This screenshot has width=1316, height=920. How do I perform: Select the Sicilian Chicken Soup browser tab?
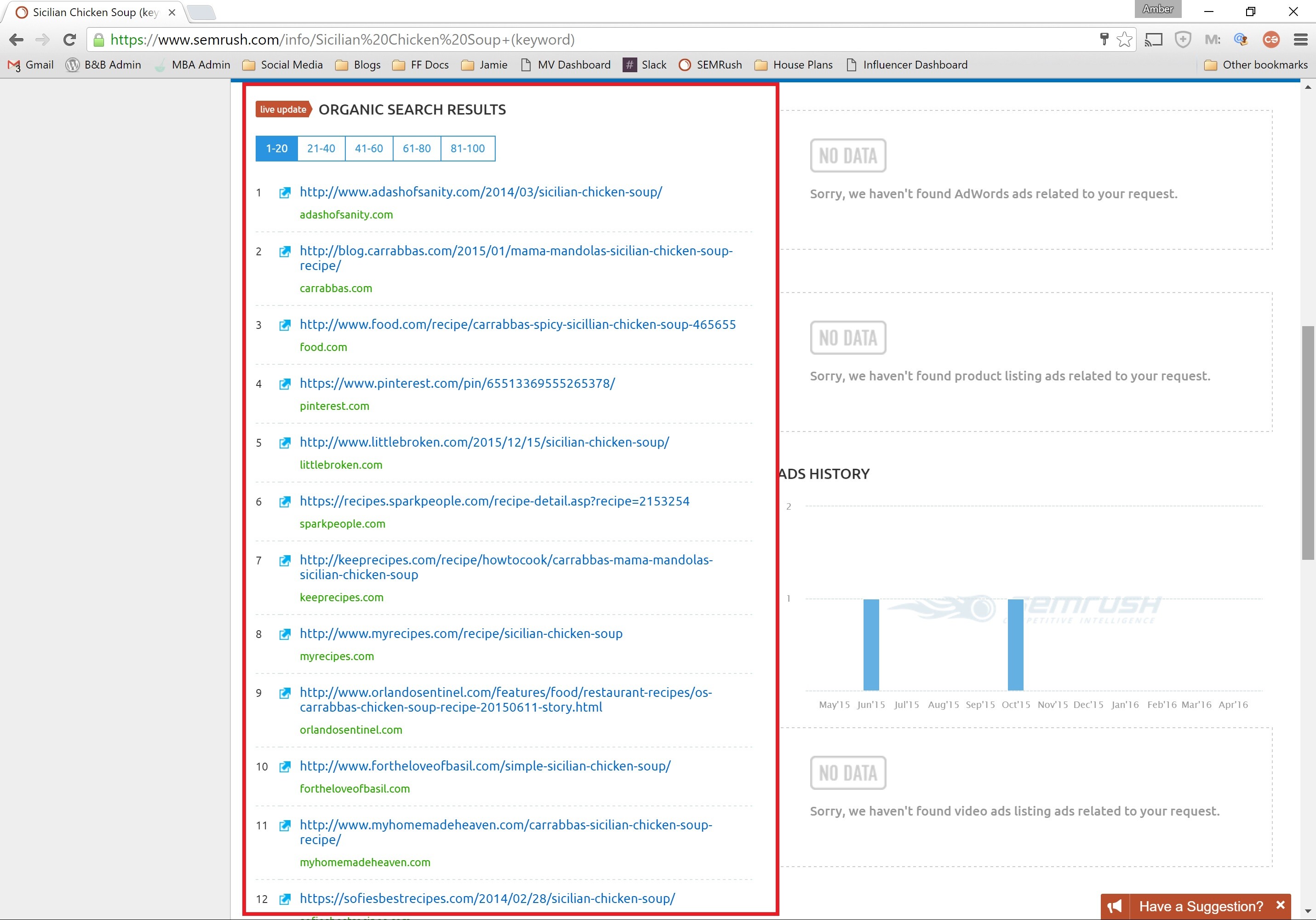pyautogui.click(x=95, y=12)
